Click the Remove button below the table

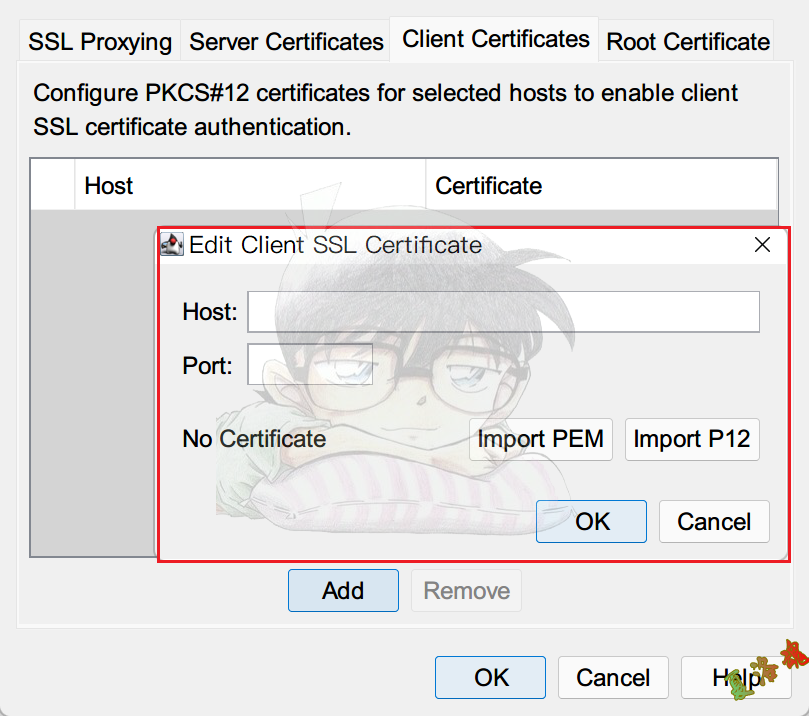[466, 590]
